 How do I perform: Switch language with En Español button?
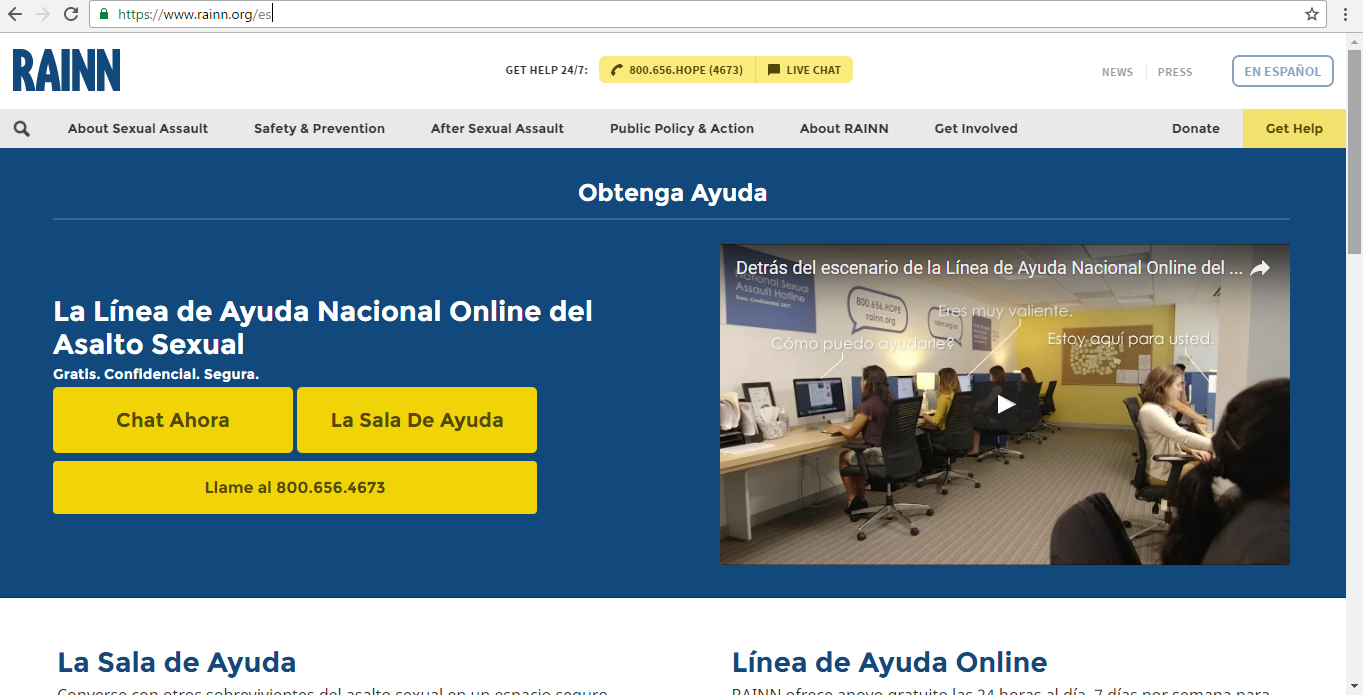(x=1282, y=71)
